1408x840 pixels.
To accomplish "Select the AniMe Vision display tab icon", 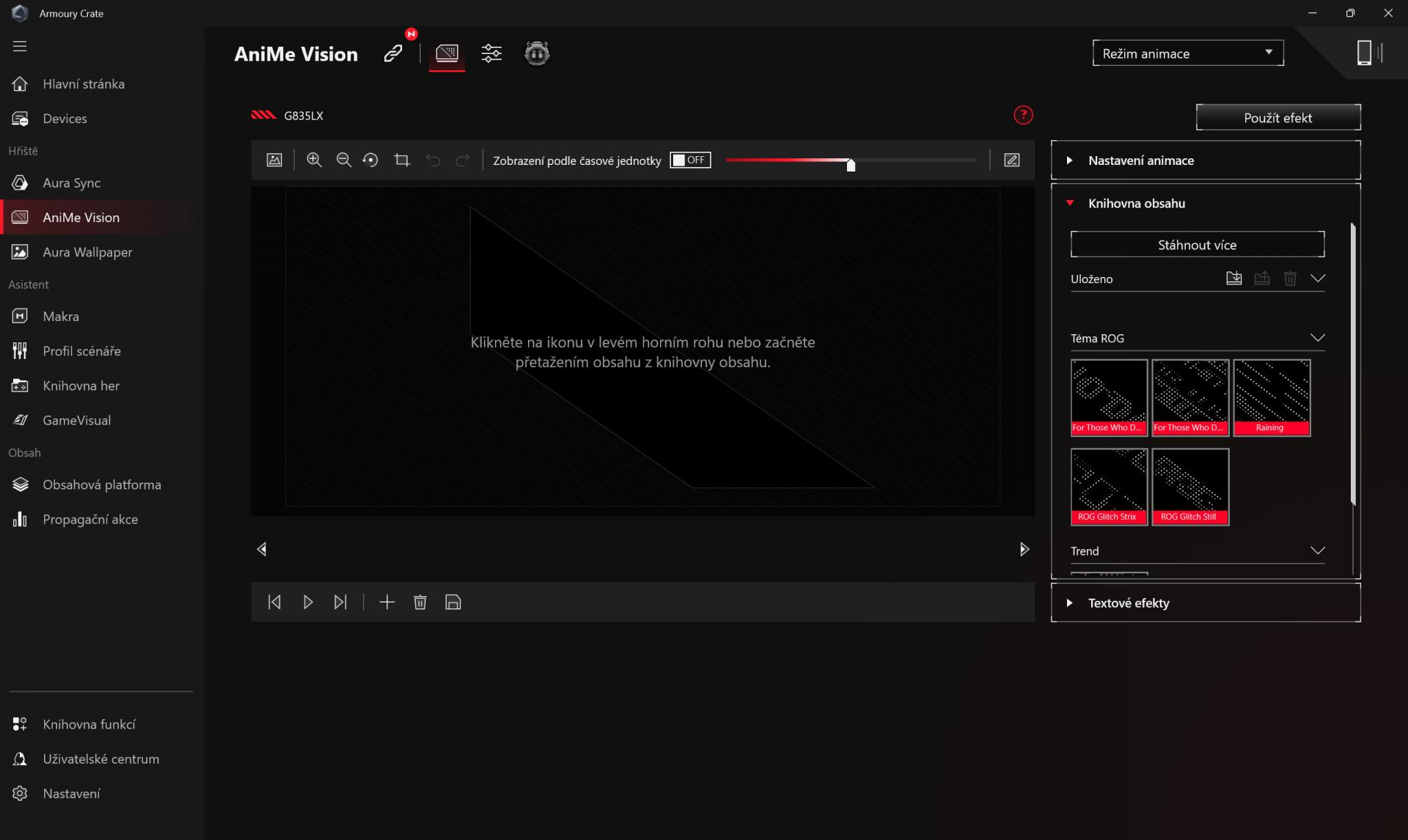I will (x=447, y=54).
